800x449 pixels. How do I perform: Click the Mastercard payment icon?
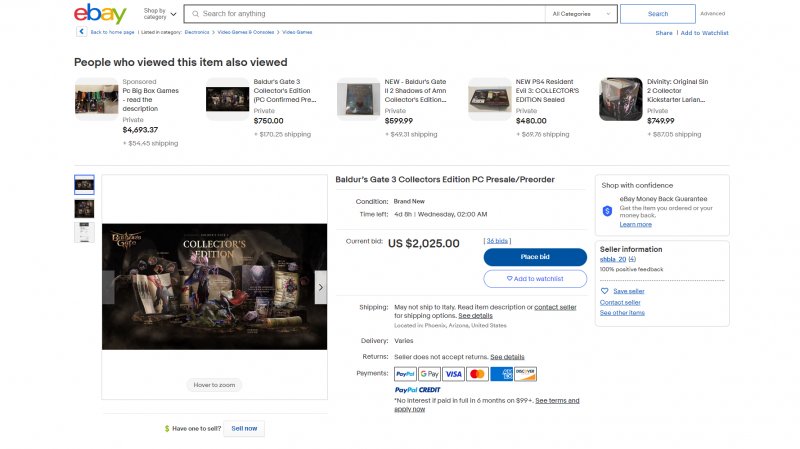(x=477, y=374)
